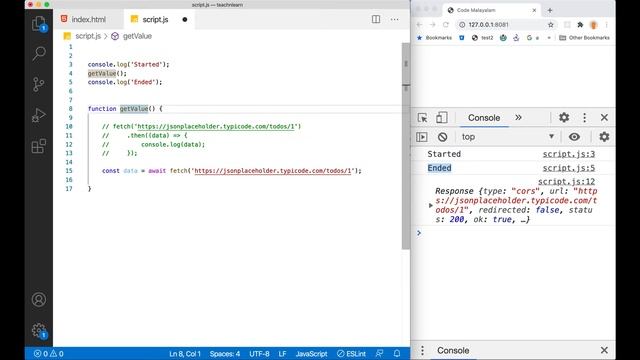640x360 pixels.
Task: Open the Extensions view
Action: pyautogui.click(x=39, y=146)
